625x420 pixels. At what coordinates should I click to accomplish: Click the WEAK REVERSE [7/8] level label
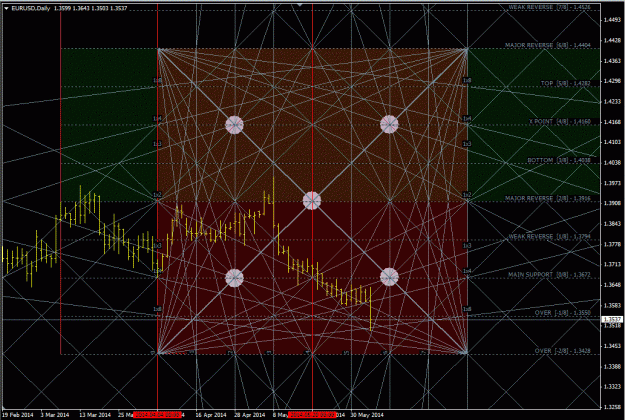click(549, 7)
